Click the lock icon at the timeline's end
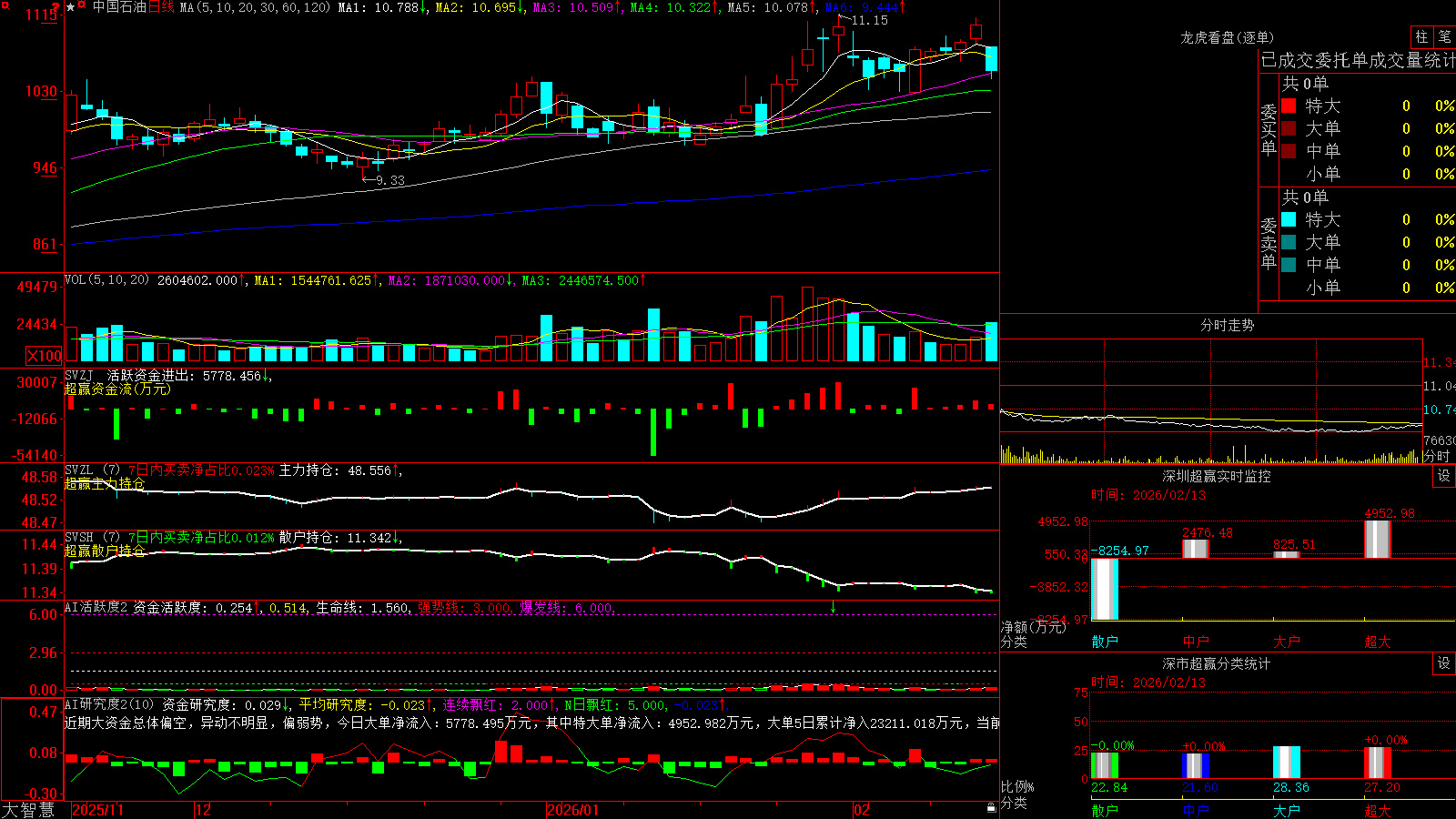This screenshot has height=819, width=1456. point(992,808)
